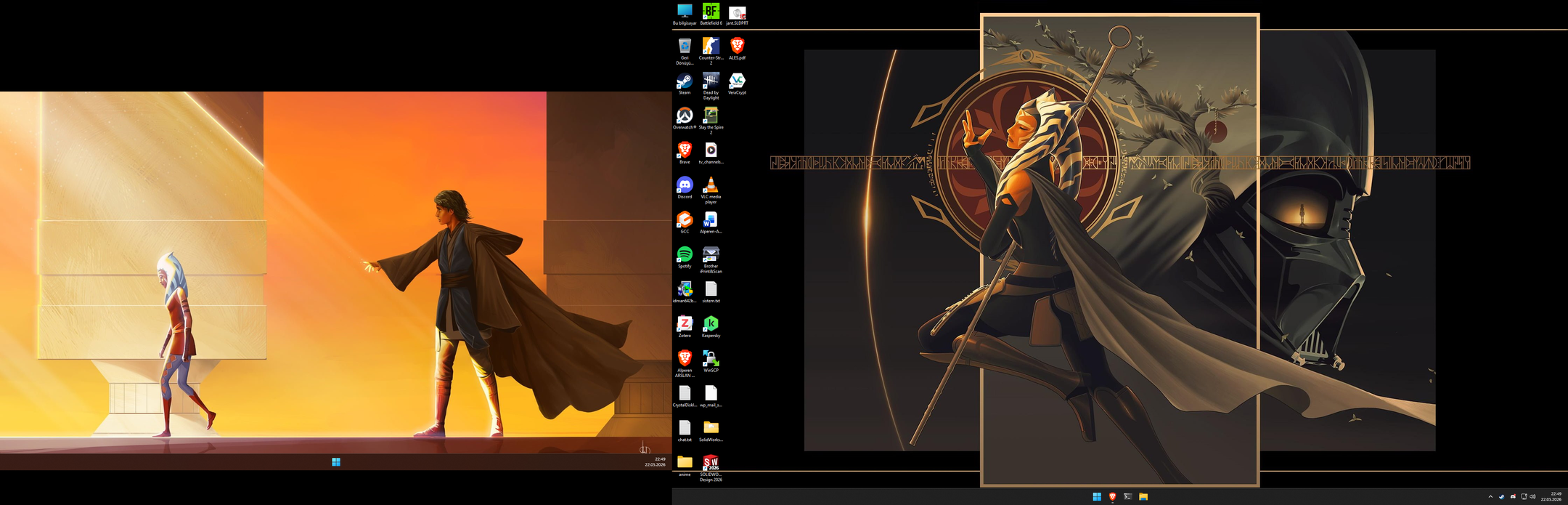Open volume control in system tray
1568x505 pixels.
coord(1532,497)
